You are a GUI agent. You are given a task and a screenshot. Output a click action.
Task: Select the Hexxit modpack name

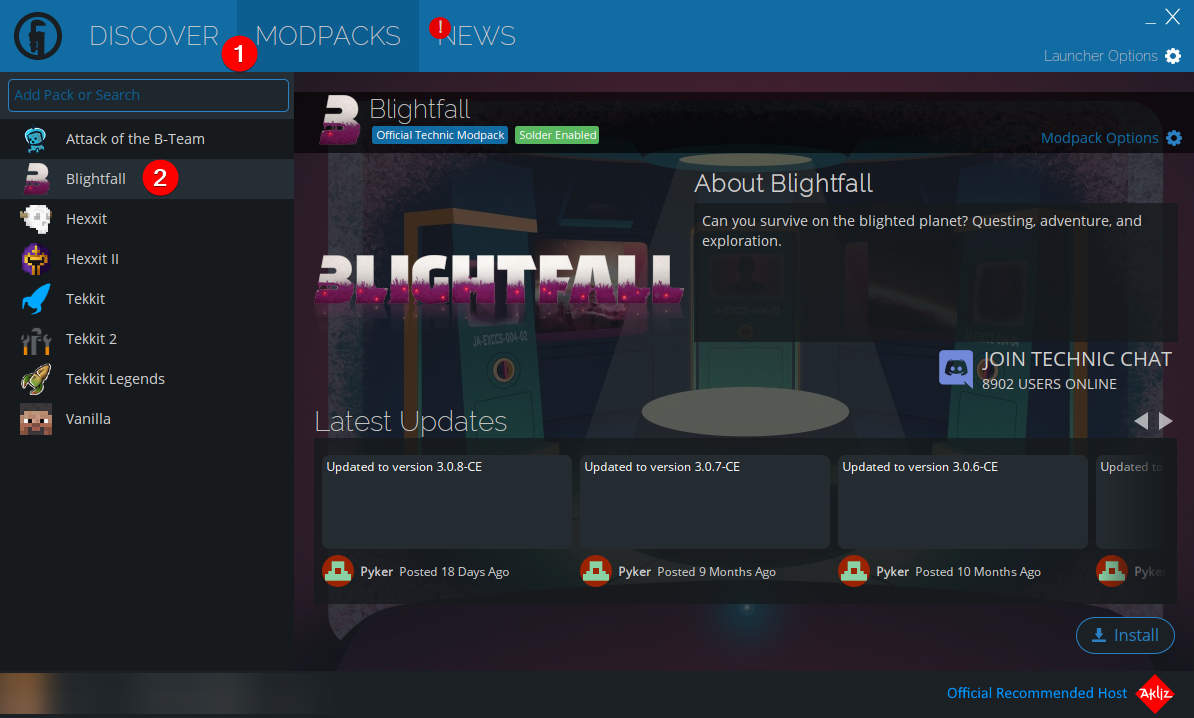coord(86,219)
